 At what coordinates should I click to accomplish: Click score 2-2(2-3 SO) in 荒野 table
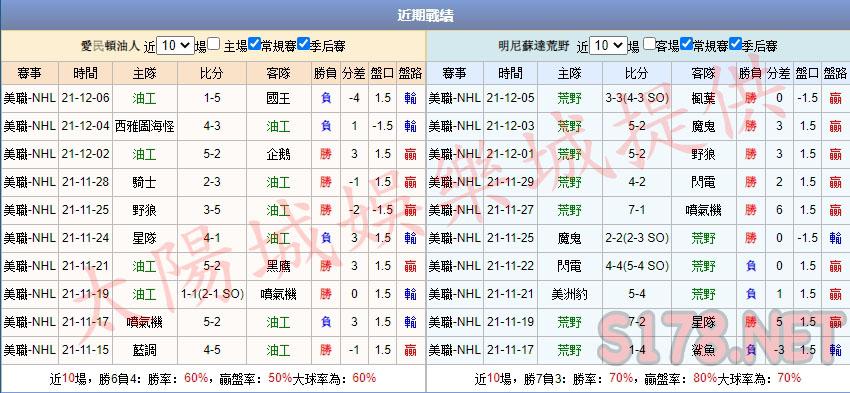coord(637,238)
